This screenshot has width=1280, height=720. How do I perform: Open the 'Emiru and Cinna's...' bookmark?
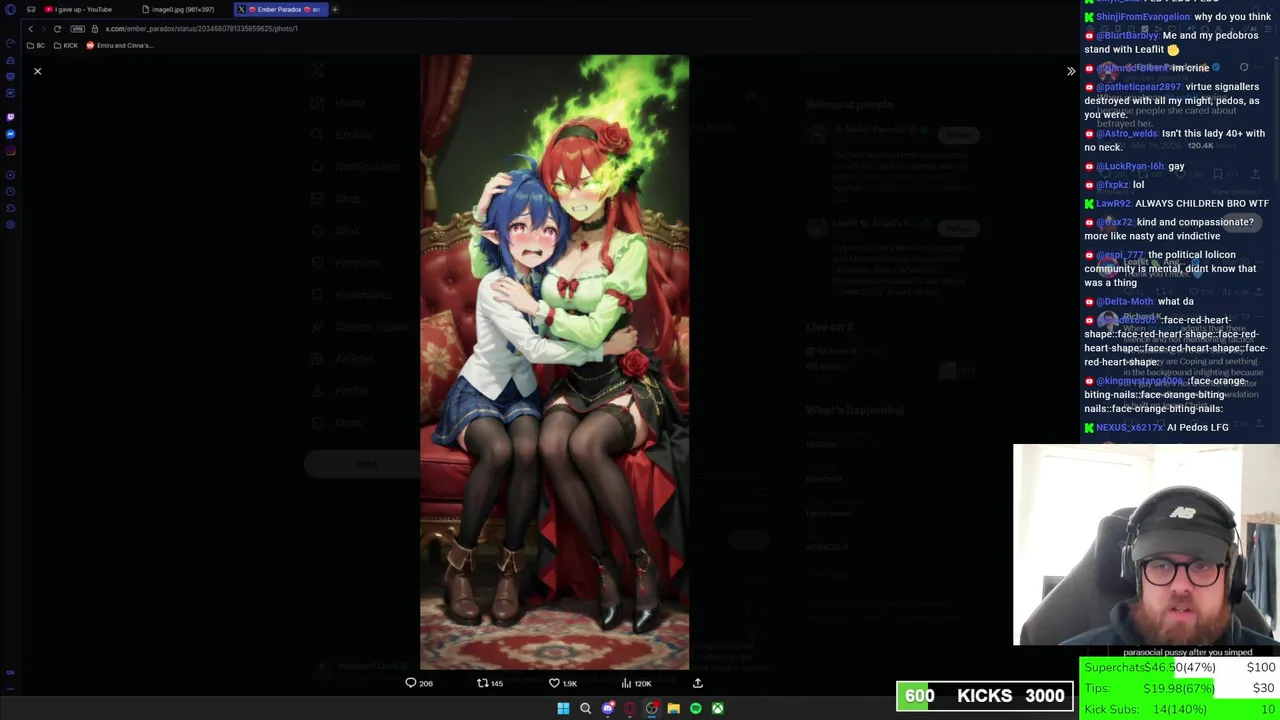click(119, 45)
